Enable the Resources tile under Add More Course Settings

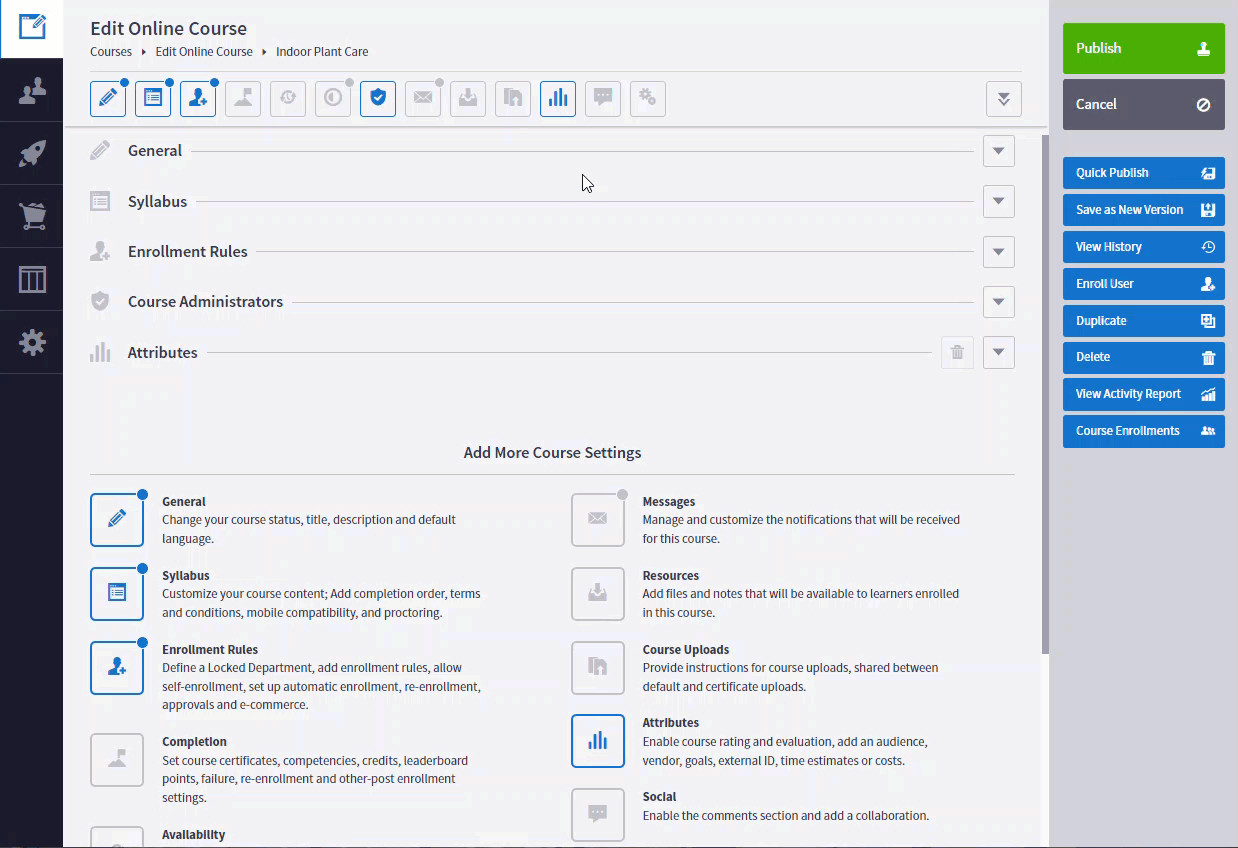coord(598,594)
